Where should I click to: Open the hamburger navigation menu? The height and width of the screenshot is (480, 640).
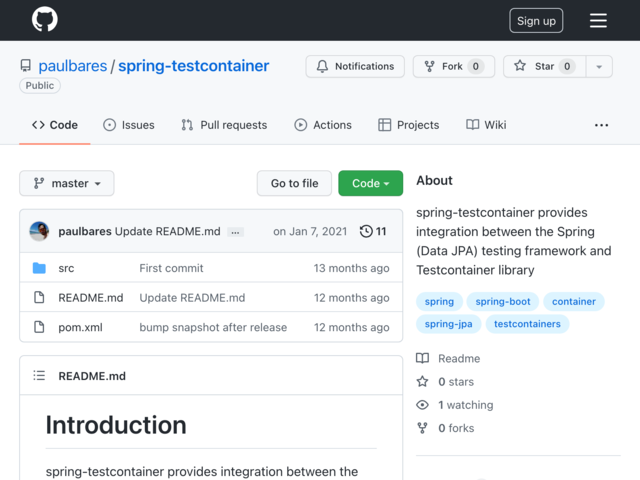coord(598,20)
